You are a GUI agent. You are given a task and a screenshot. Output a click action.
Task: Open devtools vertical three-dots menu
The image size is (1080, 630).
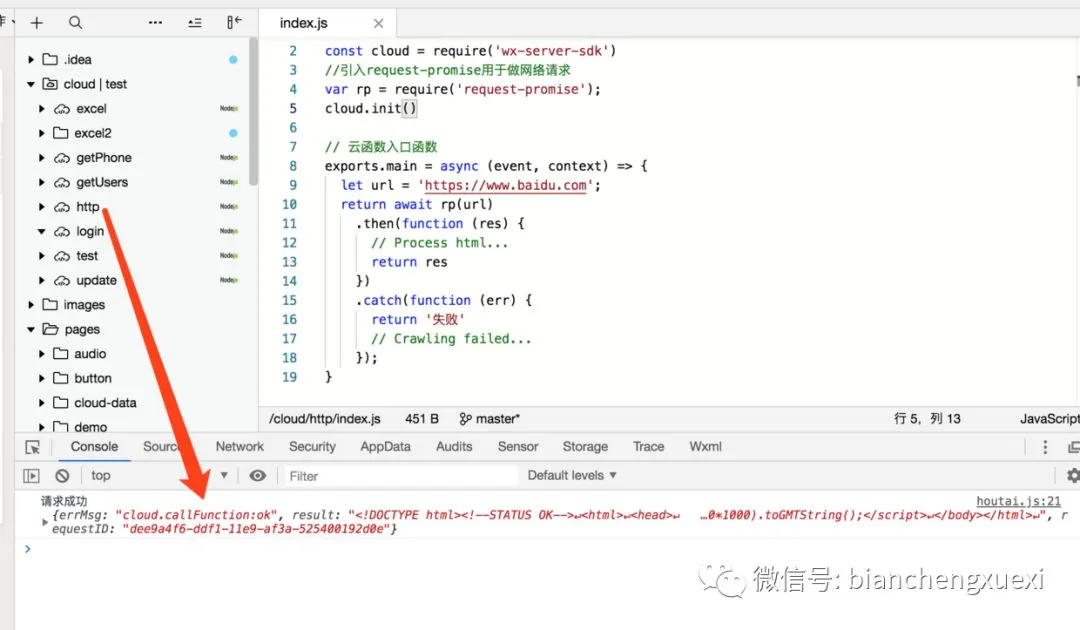click(x=1045, y=447)
